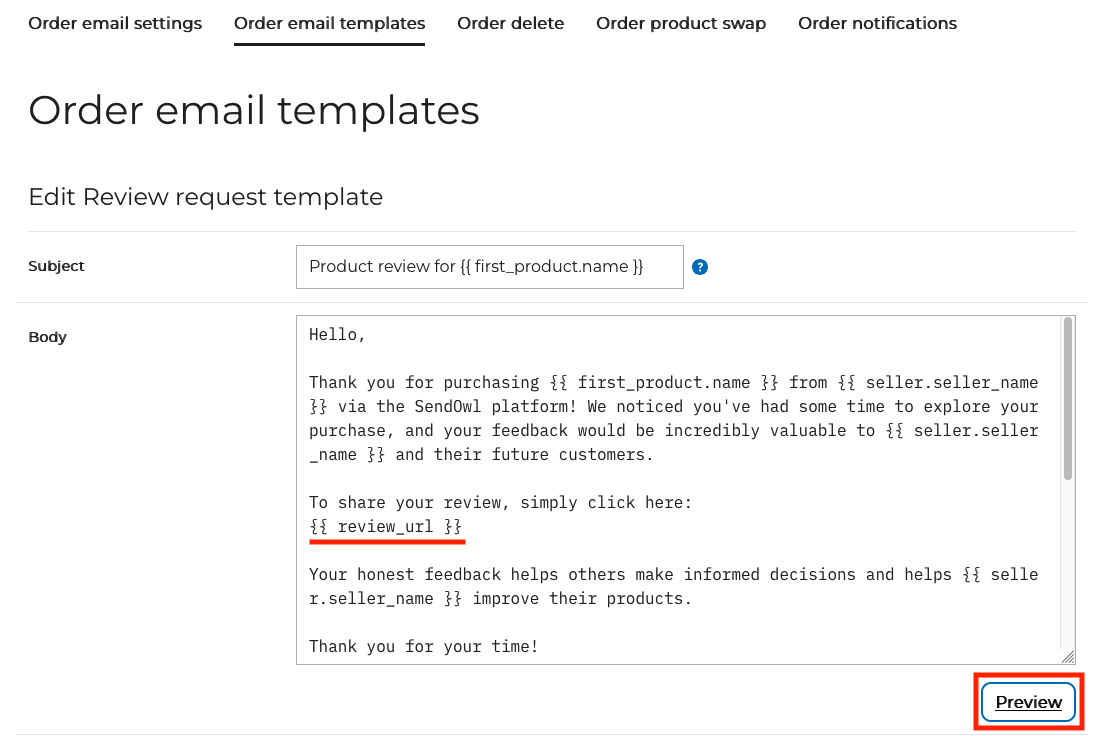Viewport: 1101px width, 736px height.
Task: Click the textarea resize handle corner
Action: click(x=1068, y=656)
